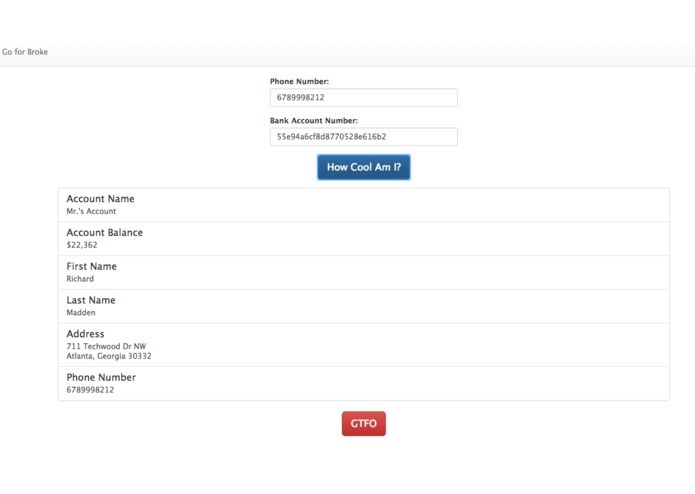
Task: Select the Atlanta, Georgia 30332 line
Action: 109,356
